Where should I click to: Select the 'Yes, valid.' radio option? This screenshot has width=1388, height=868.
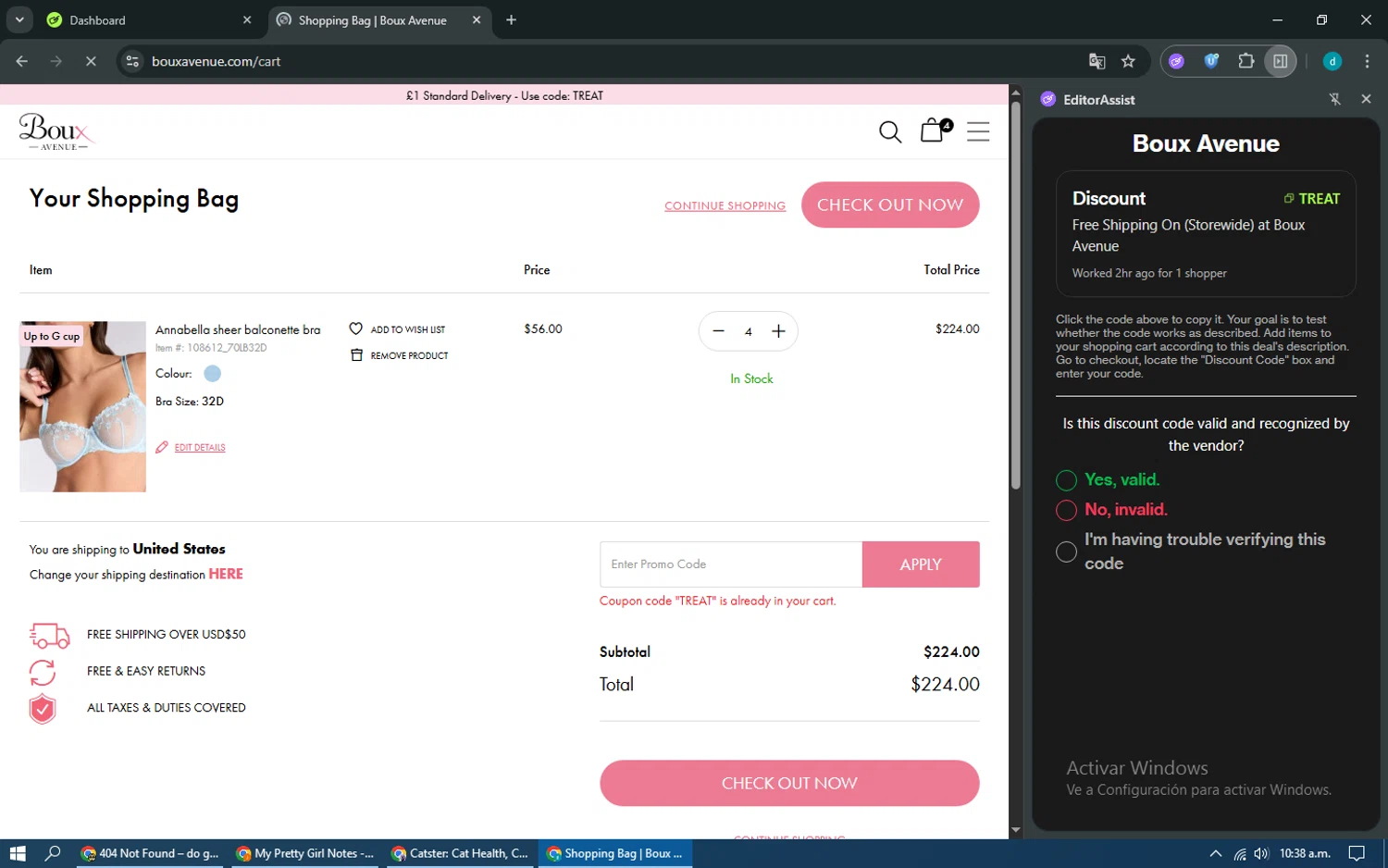click(x=1066, y=480)
